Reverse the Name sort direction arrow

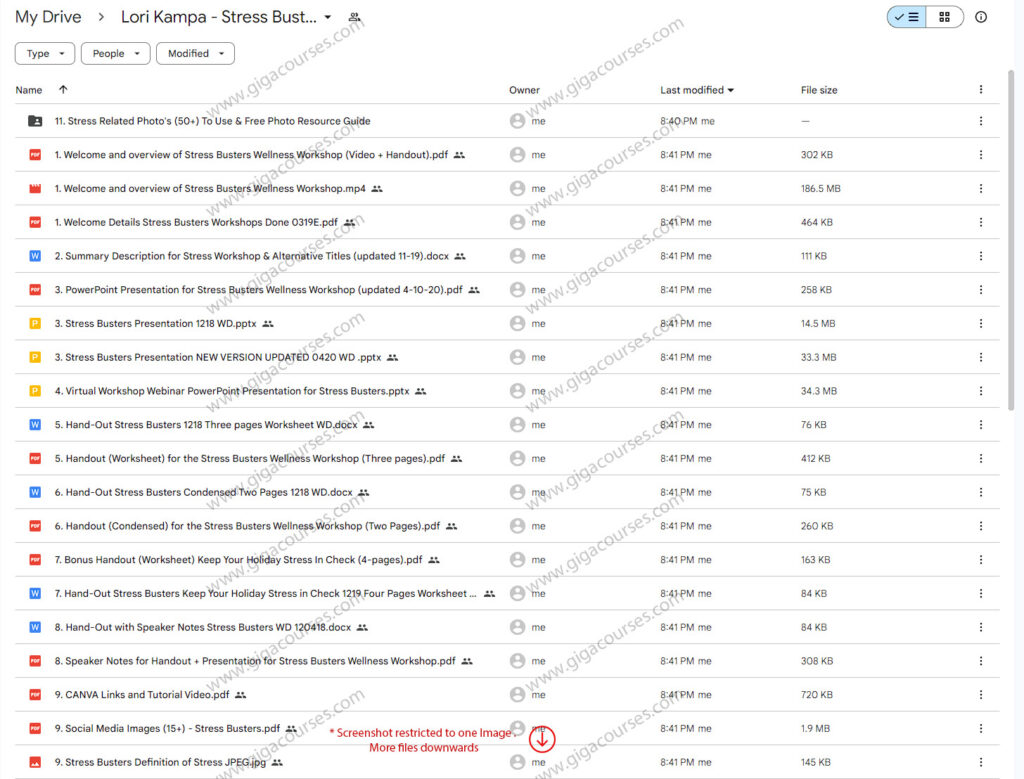tap(63, 90)
